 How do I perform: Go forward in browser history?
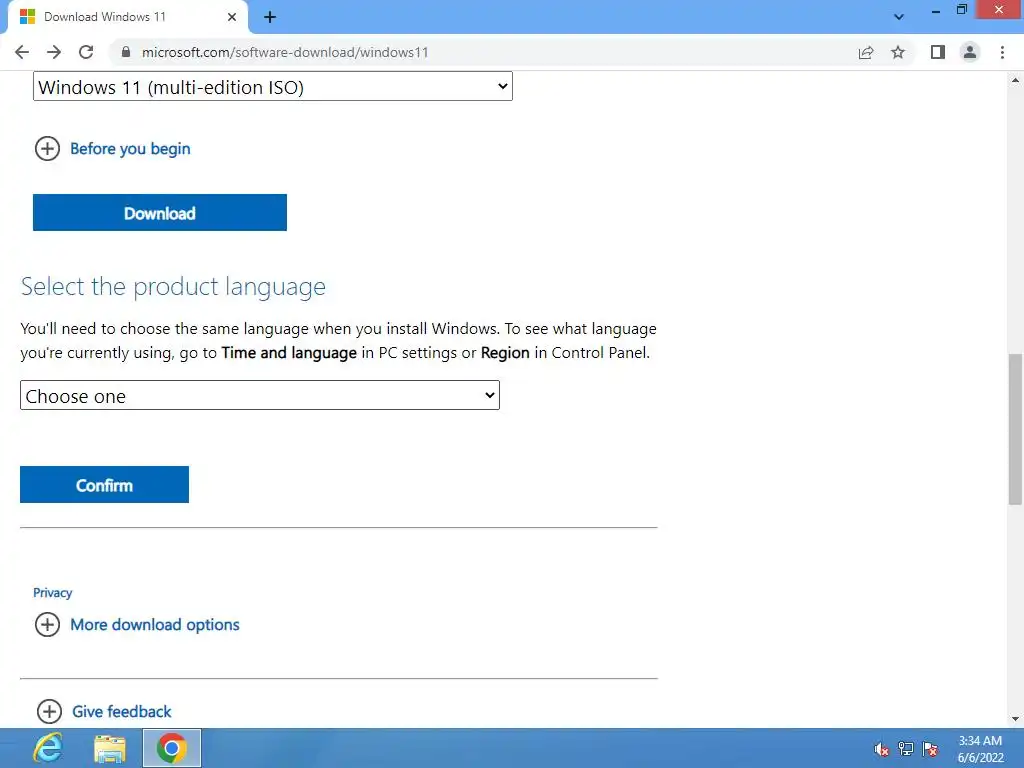point(54,52)
